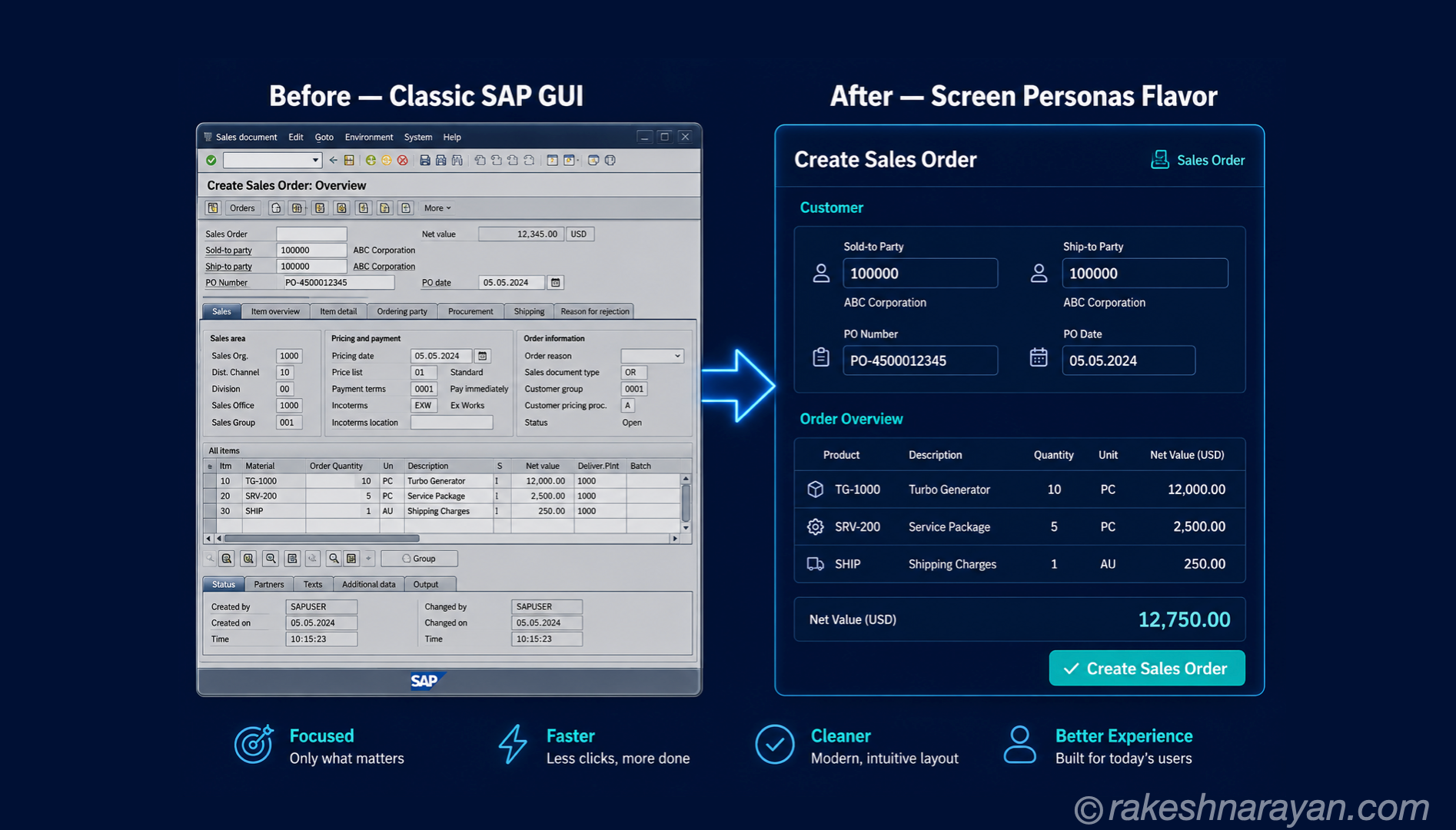The width and height of the screenshot is (1456, 830).
Task: Click the Create Sales Order button
Action: click(1147, 669)
